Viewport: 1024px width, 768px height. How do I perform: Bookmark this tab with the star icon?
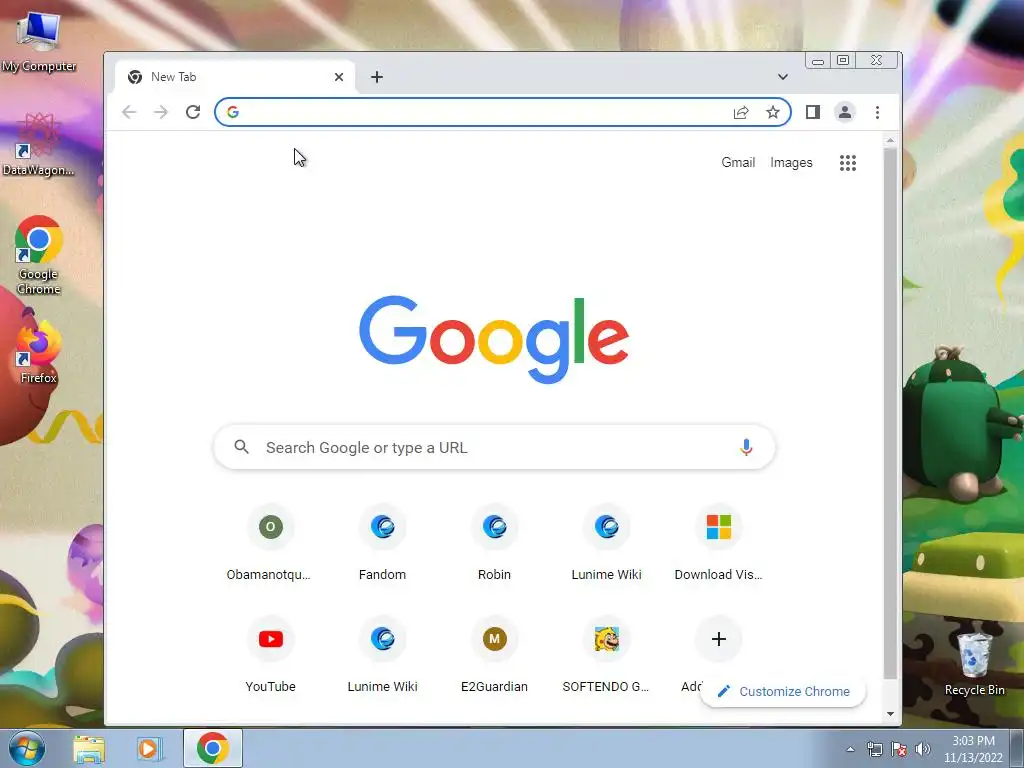773,112
